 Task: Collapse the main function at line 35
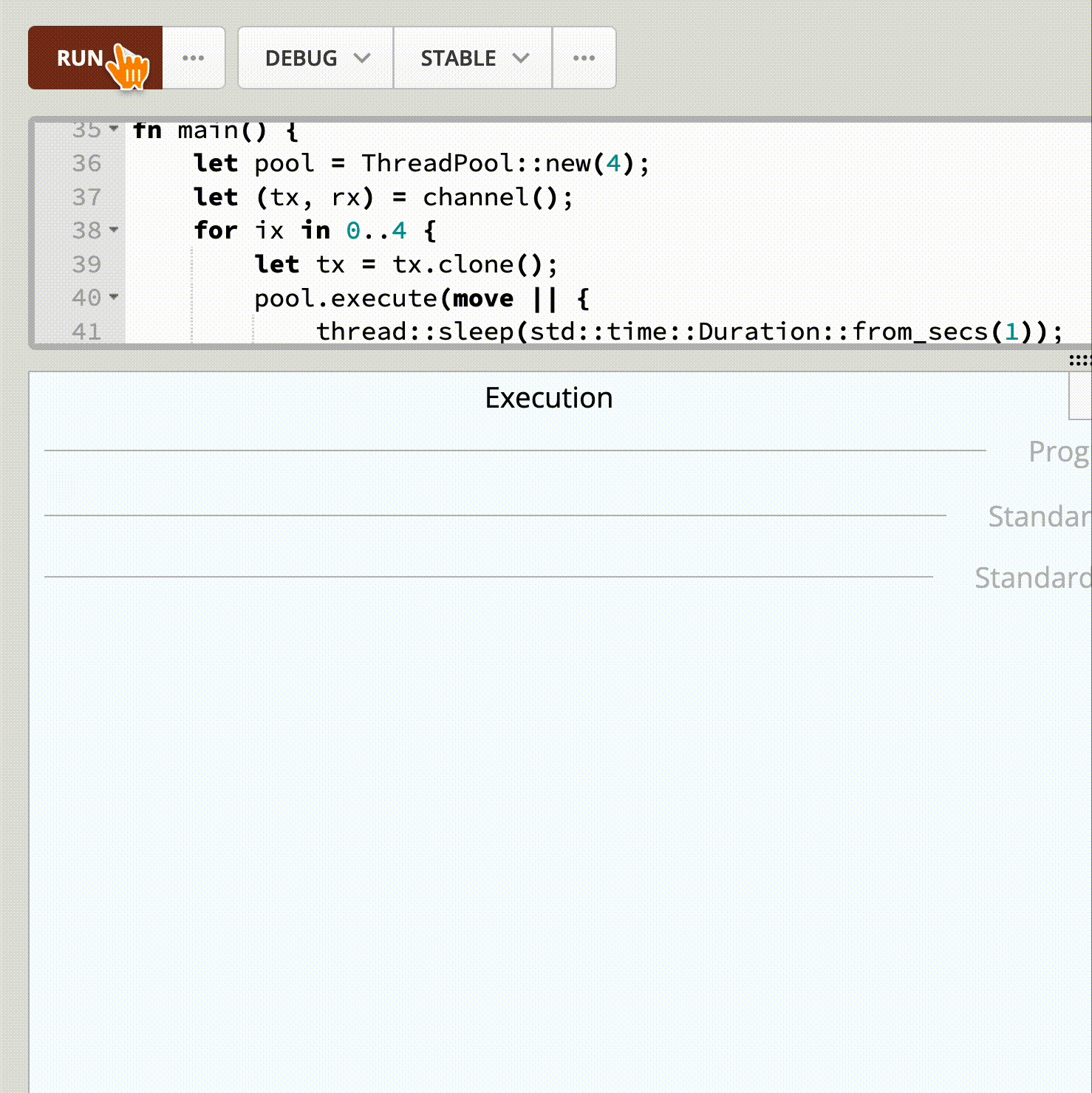point(114,127)
